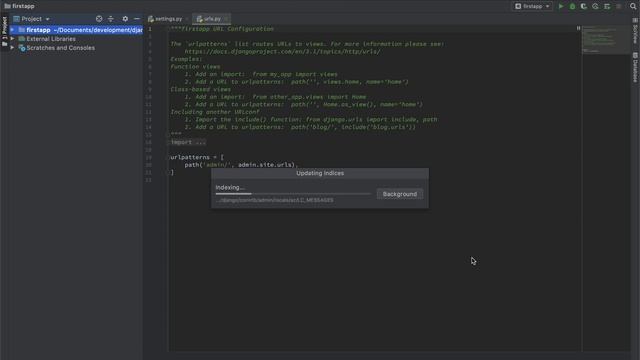The height and width of the screenshot is (360, 640).
Task: Open the Project view selector dropdown
Action: pyautogui.click(x=31, y=19)
